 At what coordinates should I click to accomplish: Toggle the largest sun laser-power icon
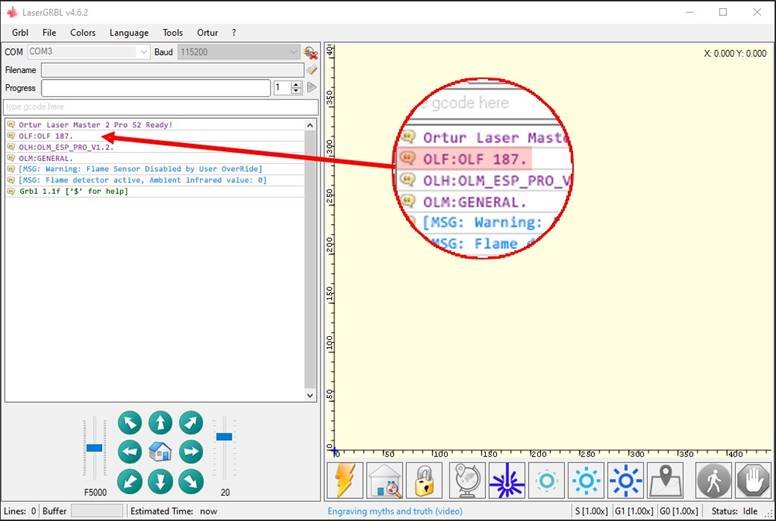pyautogui.click(x=625, y=481)
